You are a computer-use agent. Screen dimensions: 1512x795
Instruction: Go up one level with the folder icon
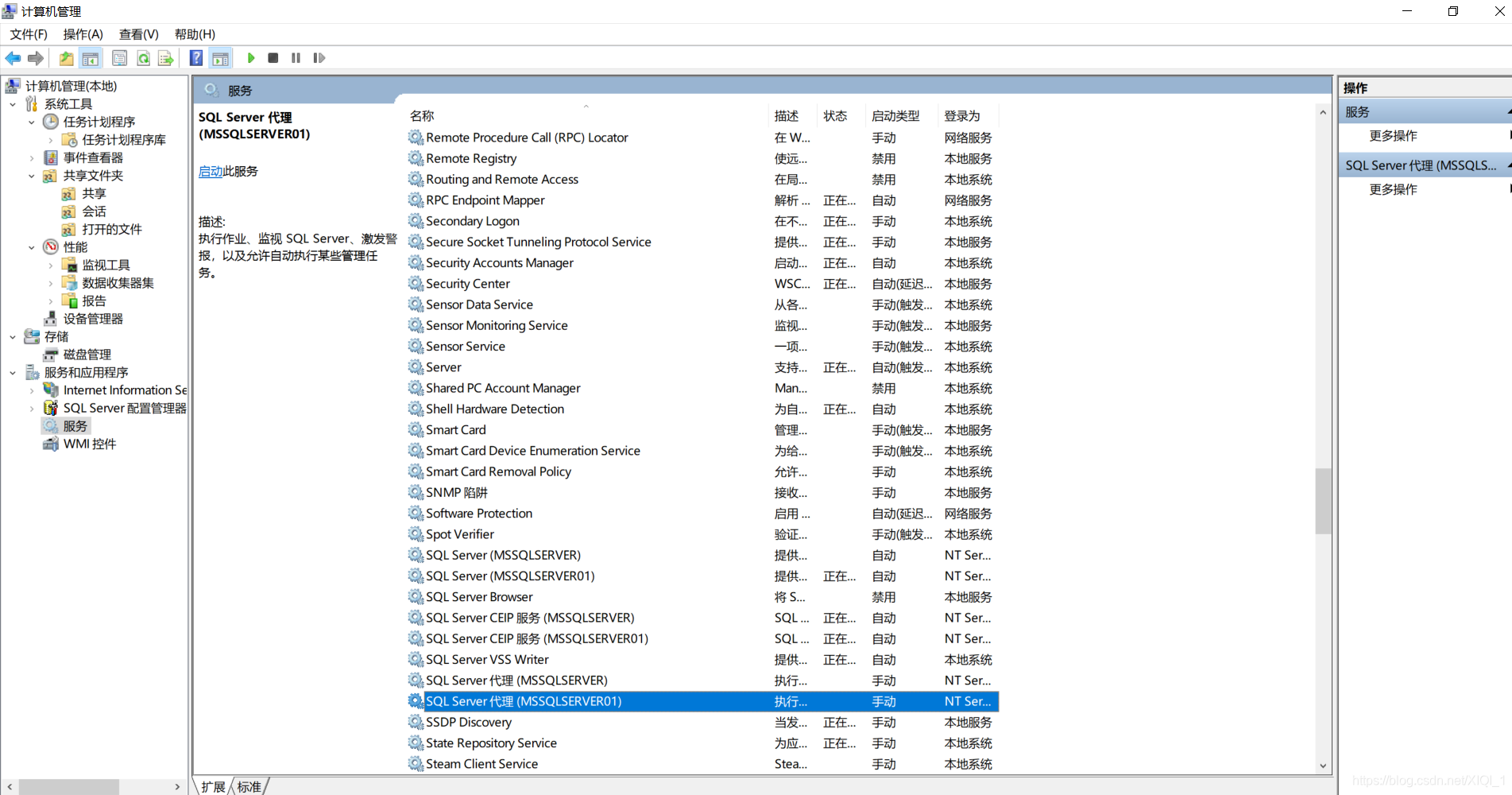click(x=66, y=58)
